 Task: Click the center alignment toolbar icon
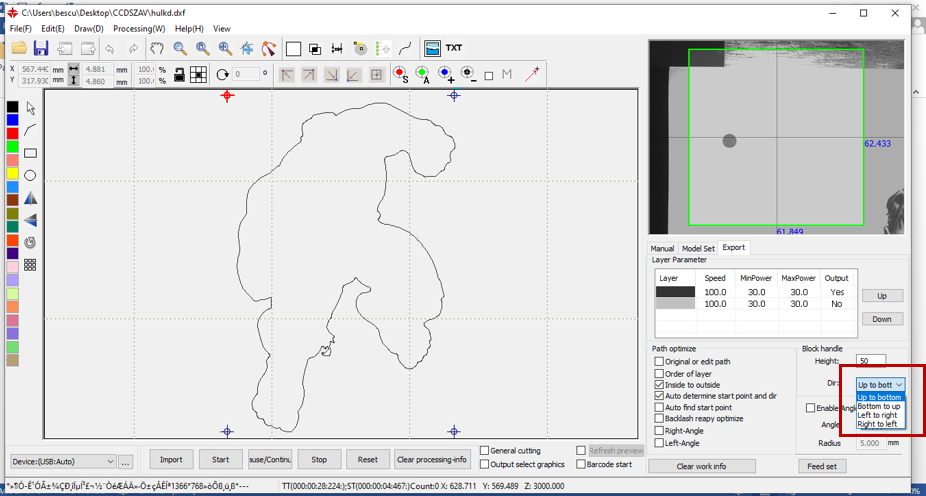point(247,48)
